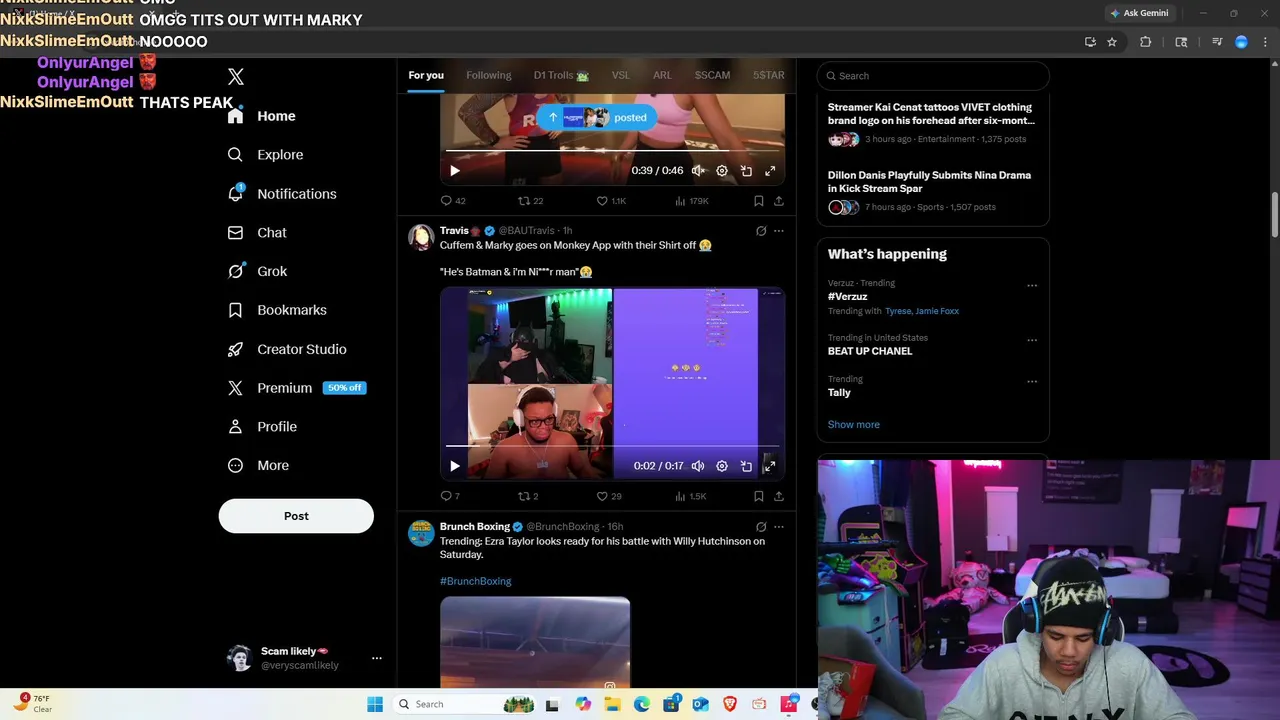1280x720 pixels.
Task: Open Microsoft Edge in the taskbar
Action: [642, 704]
